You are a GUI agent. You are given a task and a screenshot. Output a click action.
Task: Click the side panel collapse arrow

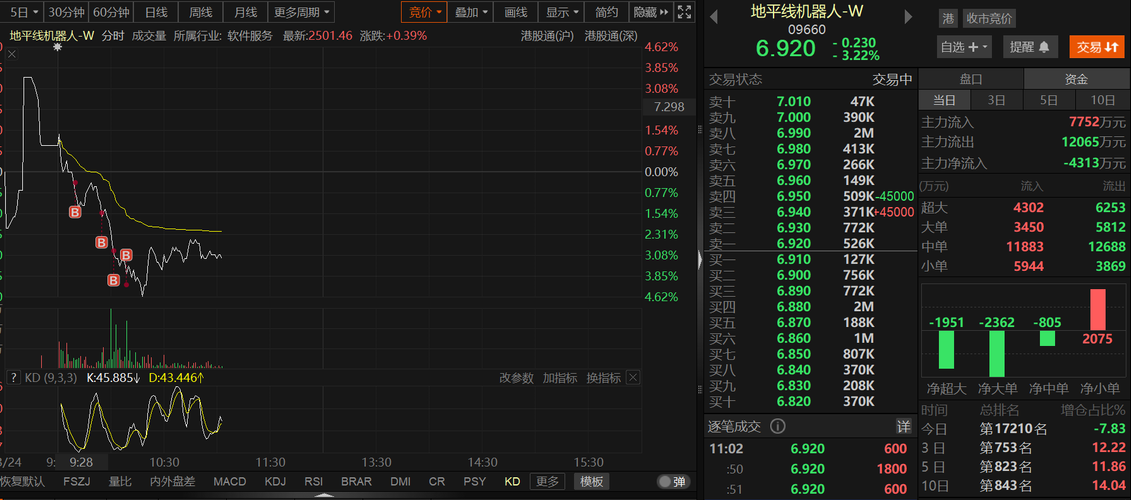point(699,260)
